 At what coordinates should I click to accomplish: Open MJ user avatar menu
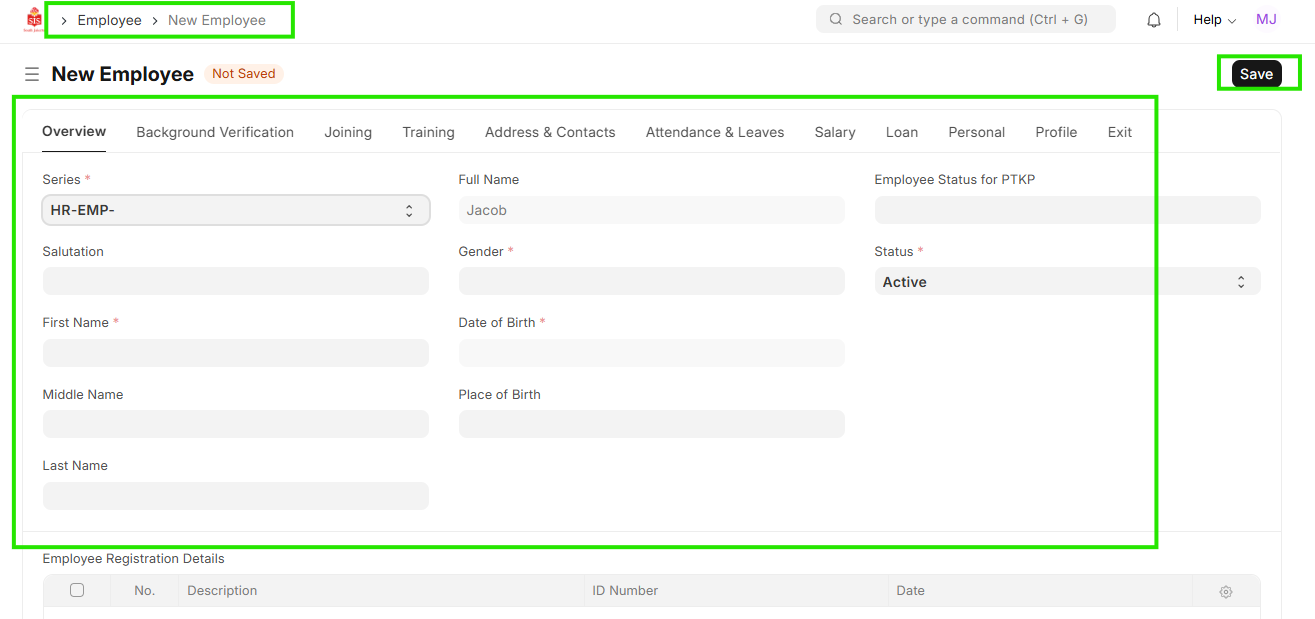point(1266,19)
